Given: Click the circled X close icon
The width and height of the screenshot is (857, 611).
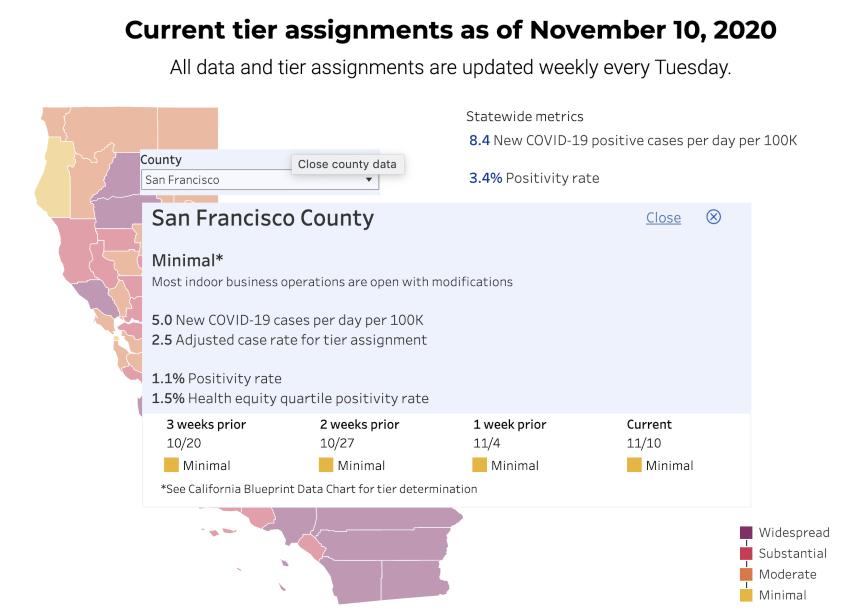Looking at the screenshot, I should (x=714, y=217).
